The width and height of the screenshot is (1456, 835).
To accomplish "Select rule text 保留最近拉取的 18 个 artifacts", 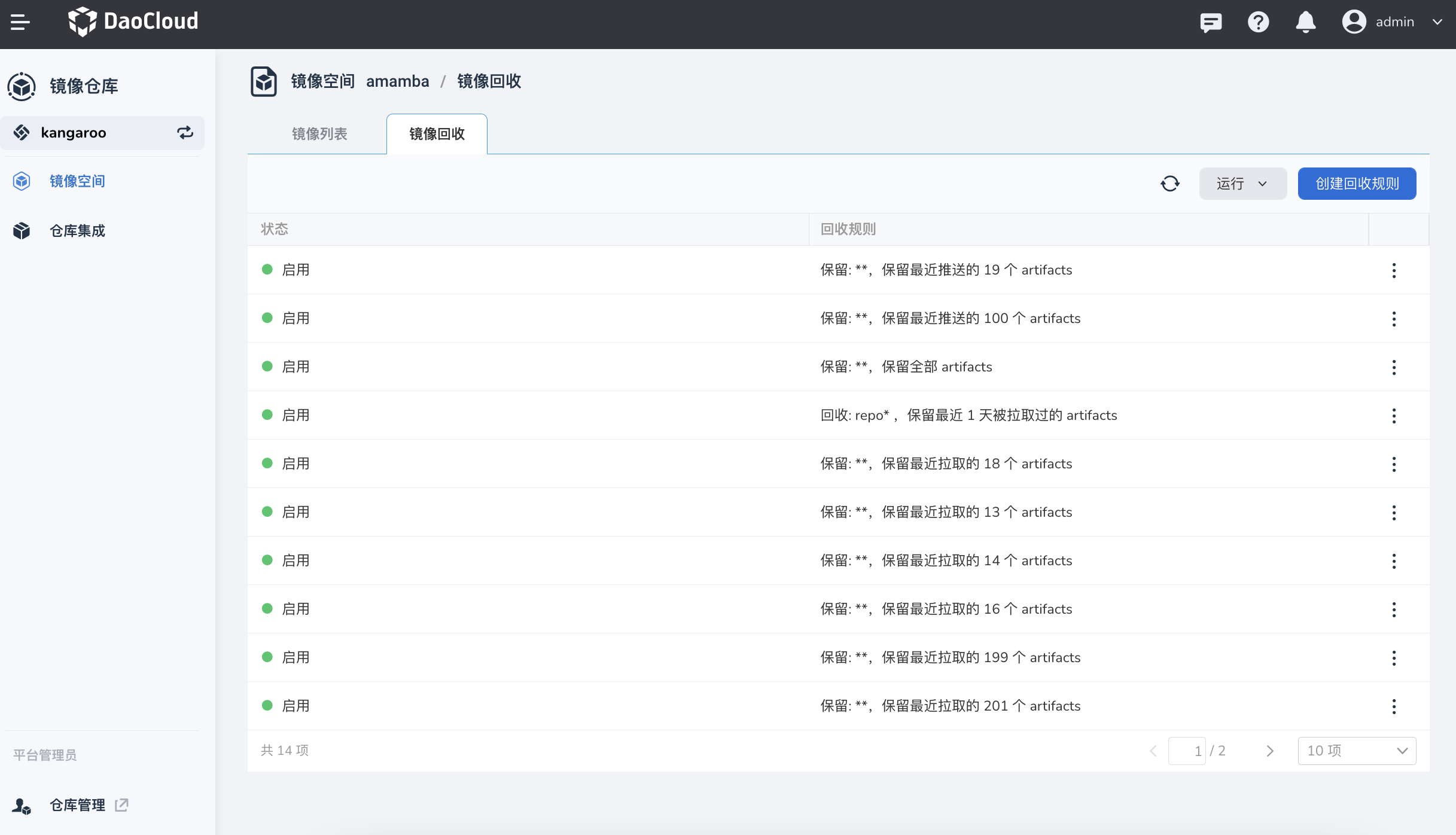I will pos(977,464).
